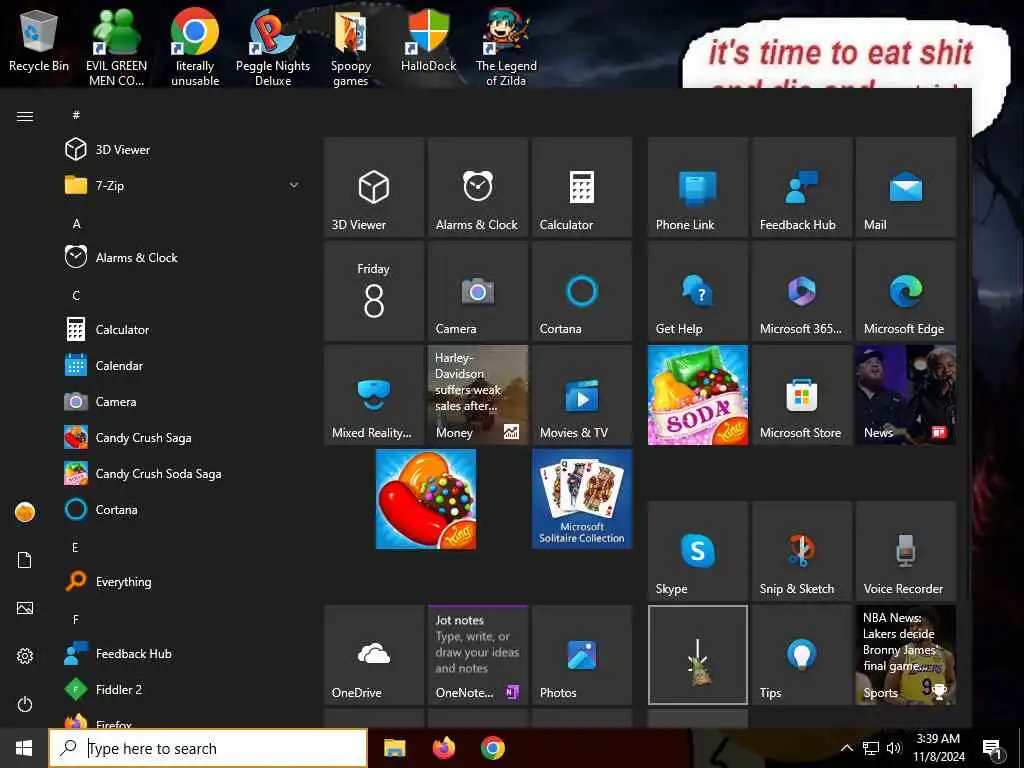Open the Phone Link tile

[x=697, y=187]
